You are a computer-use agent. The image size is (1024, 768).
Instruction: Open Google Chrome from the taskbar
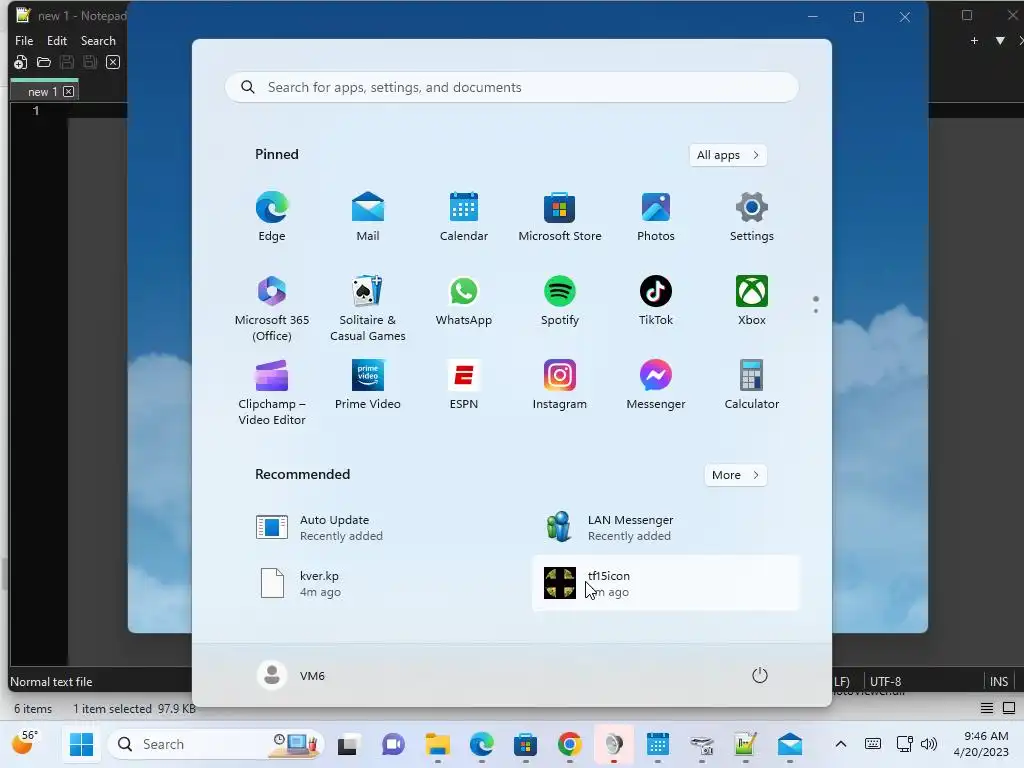pos(569,744)
